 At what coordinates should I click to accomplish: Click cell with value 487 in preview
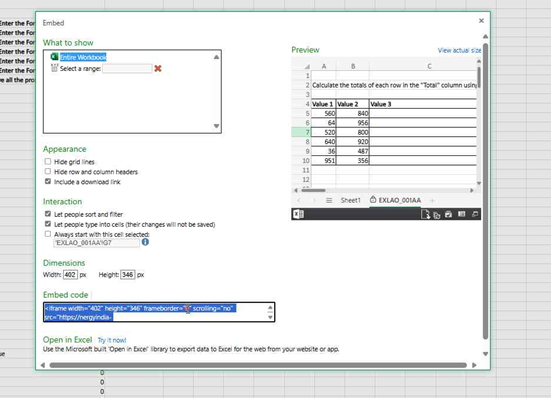[353, 151]
